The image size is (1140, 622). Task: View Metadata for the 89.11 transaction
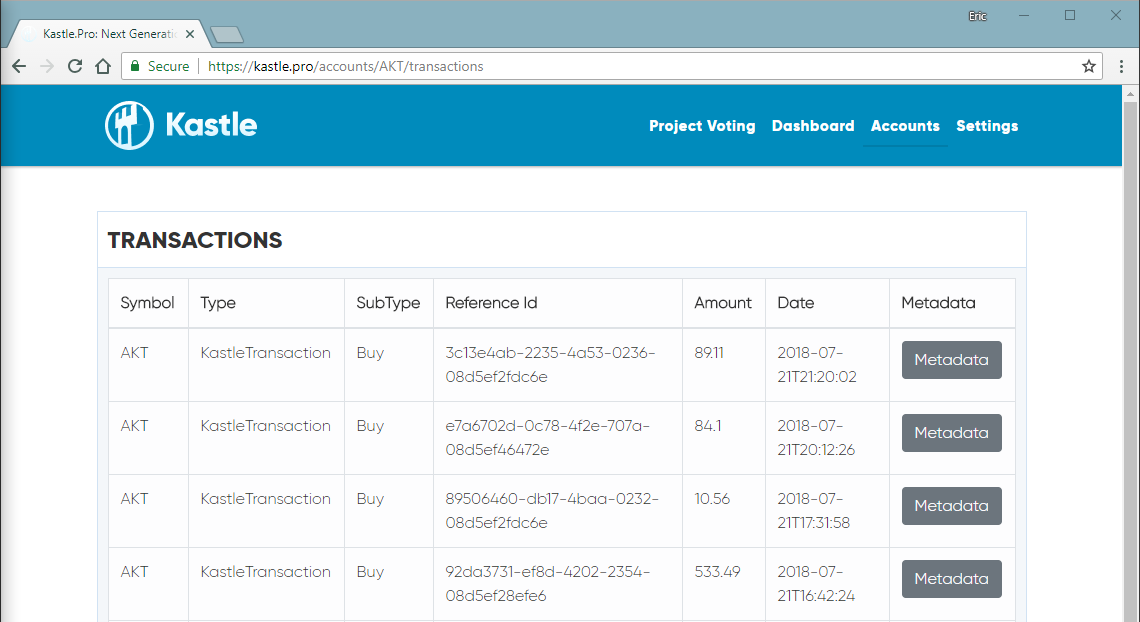click(952, 360)
